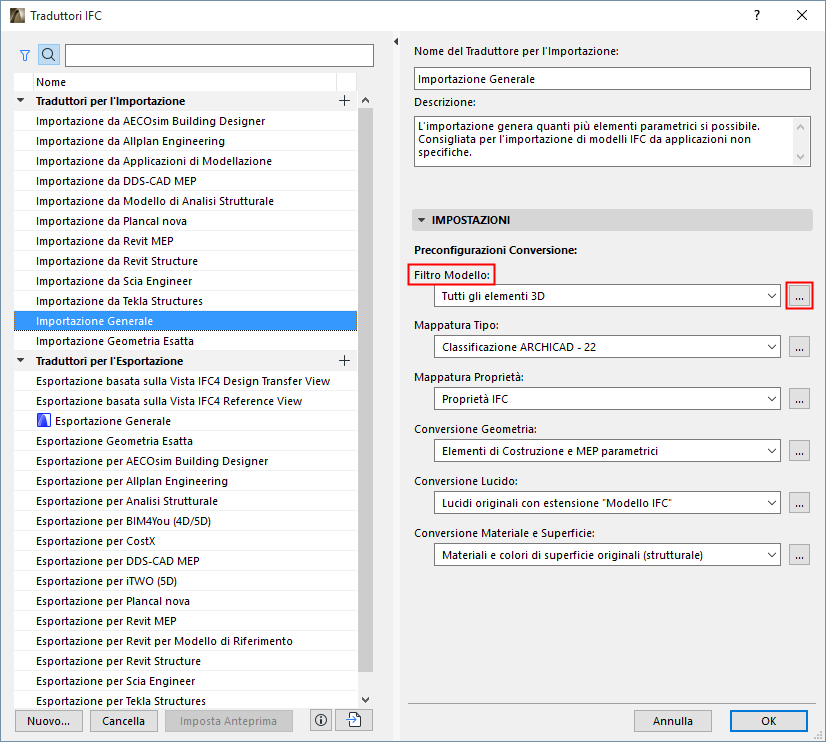The image size is (826, 742).
Task: Select Esportazione per Allplan Engineering
Action: pos(185,481)
